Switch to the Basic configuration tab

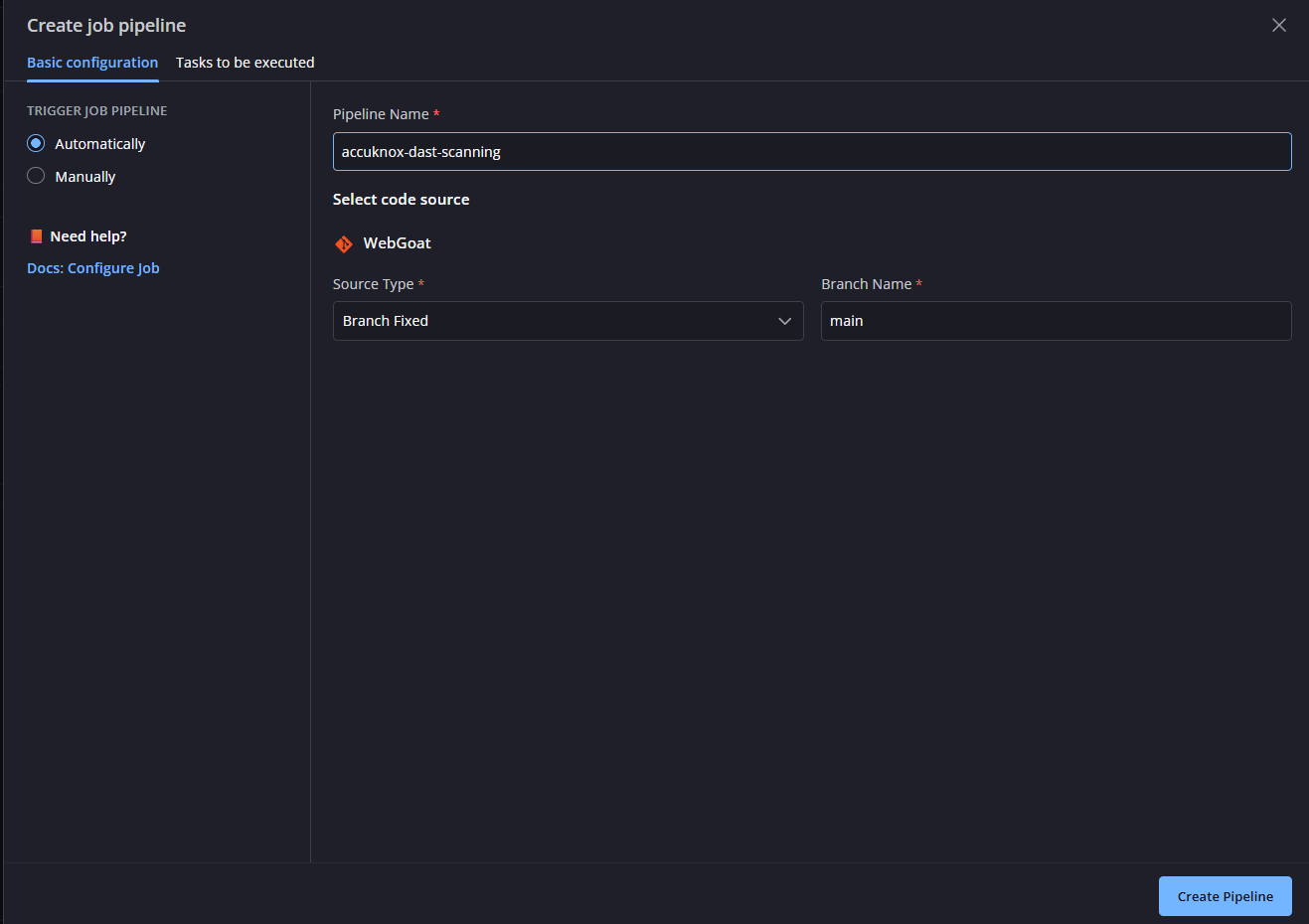click(92, 63)
